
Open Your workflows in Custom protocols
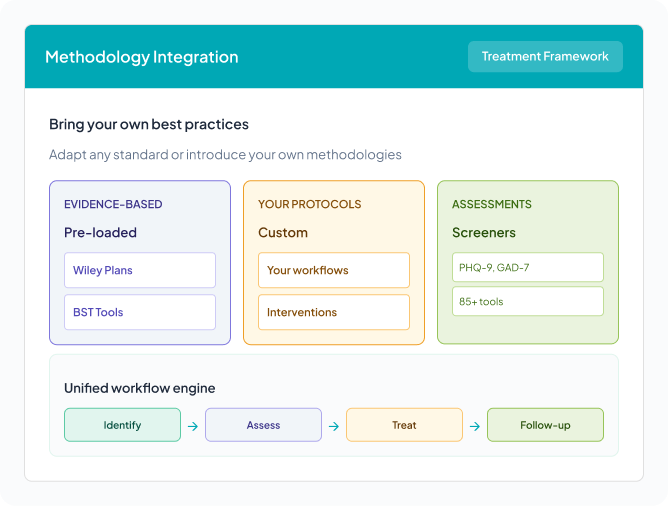[x=333, y=270]
